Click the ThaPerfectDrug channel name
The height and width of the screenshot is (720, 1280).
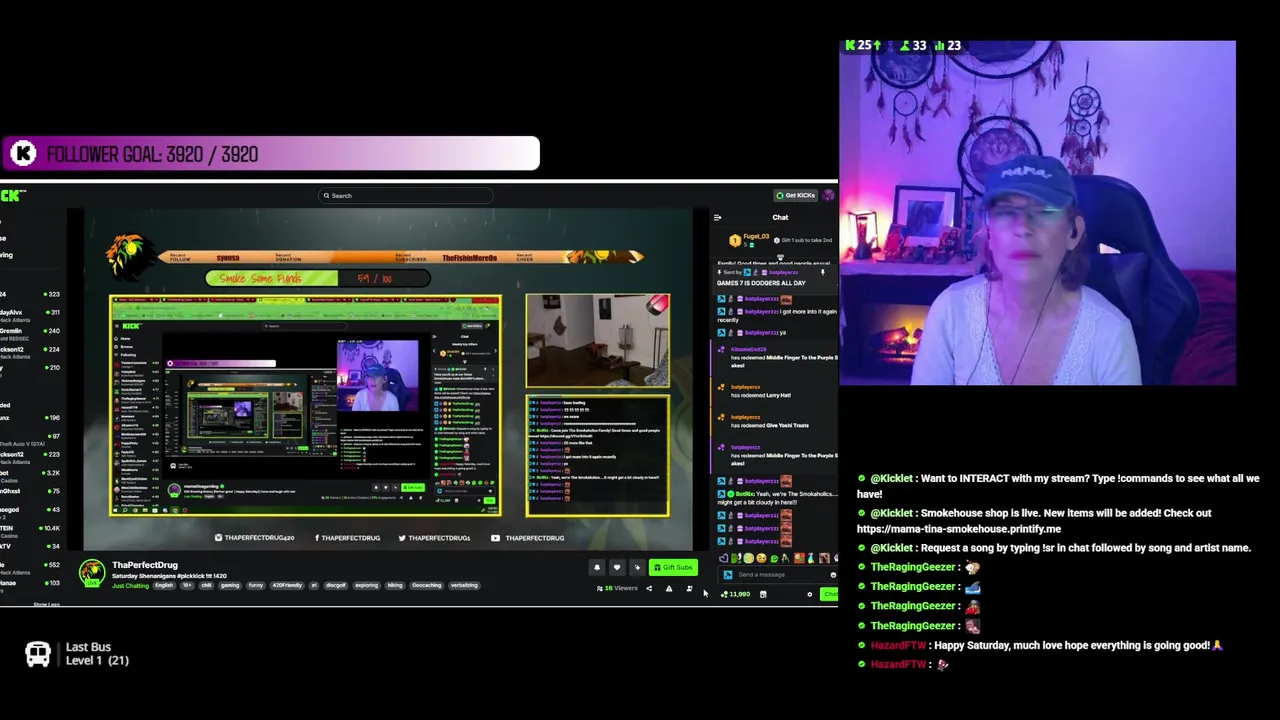(145, 565)
